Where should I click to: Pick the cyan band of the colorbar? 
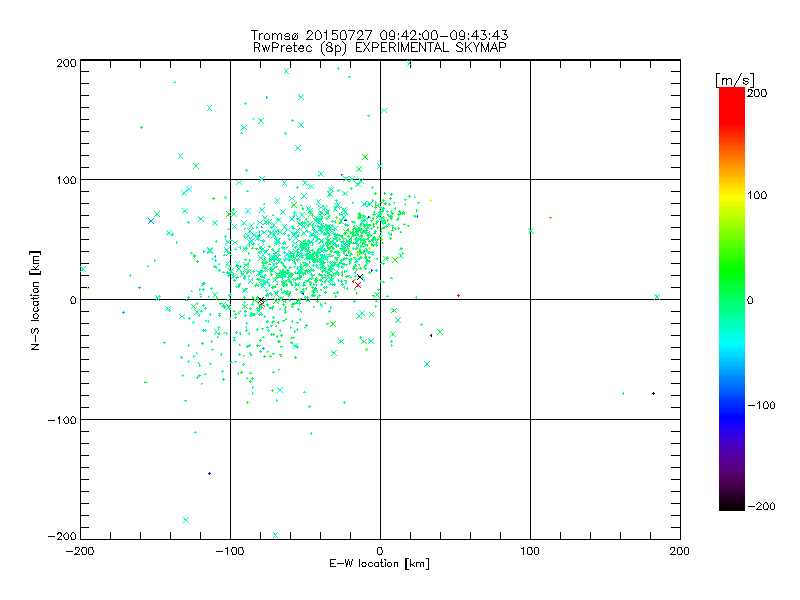tap(732, 347)
